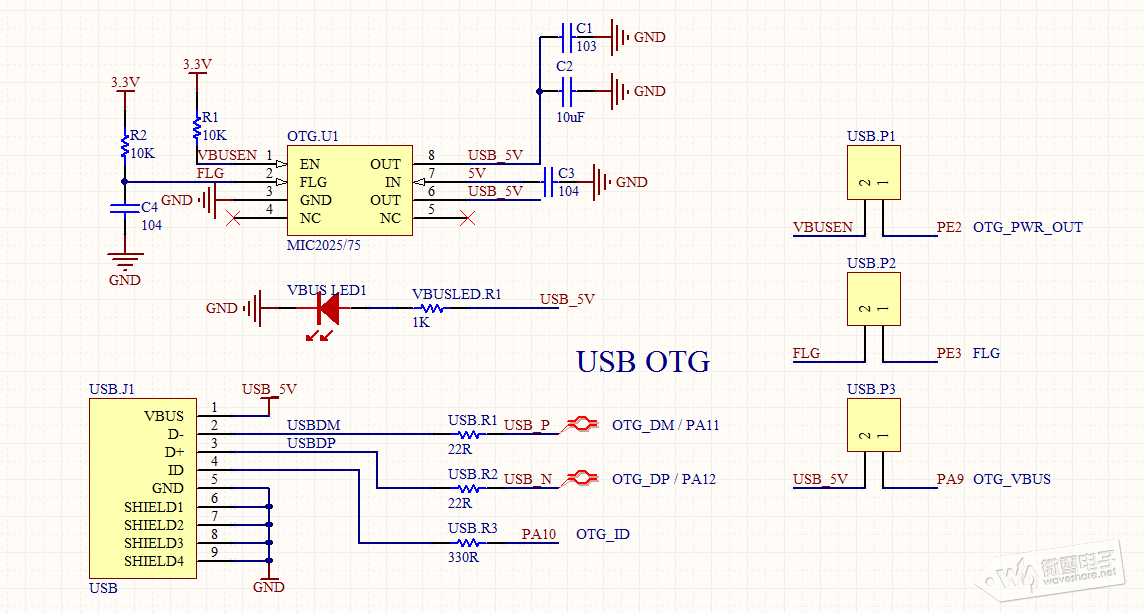
Task: Select the USB.P2 jumper header
Action: pyautogui.click(x=873, y=299)
